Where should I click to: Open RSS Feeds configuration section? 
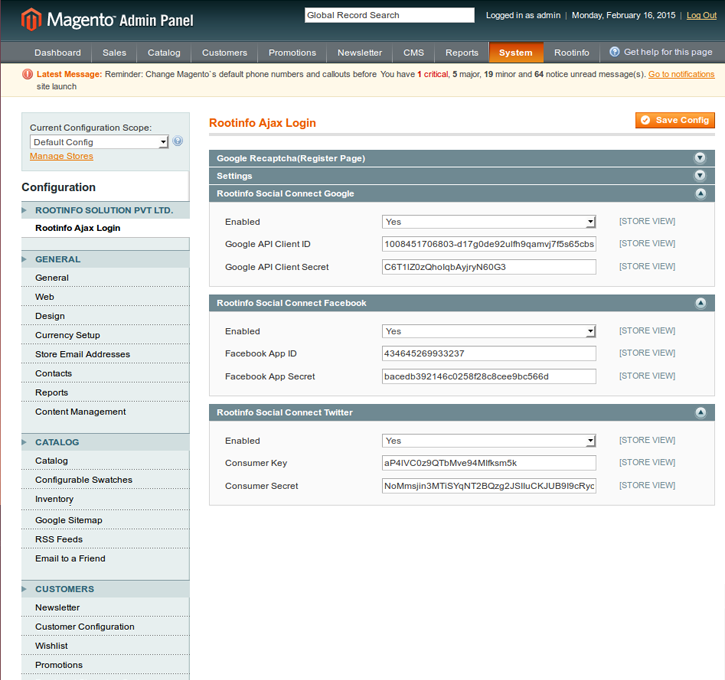(105, 539)
